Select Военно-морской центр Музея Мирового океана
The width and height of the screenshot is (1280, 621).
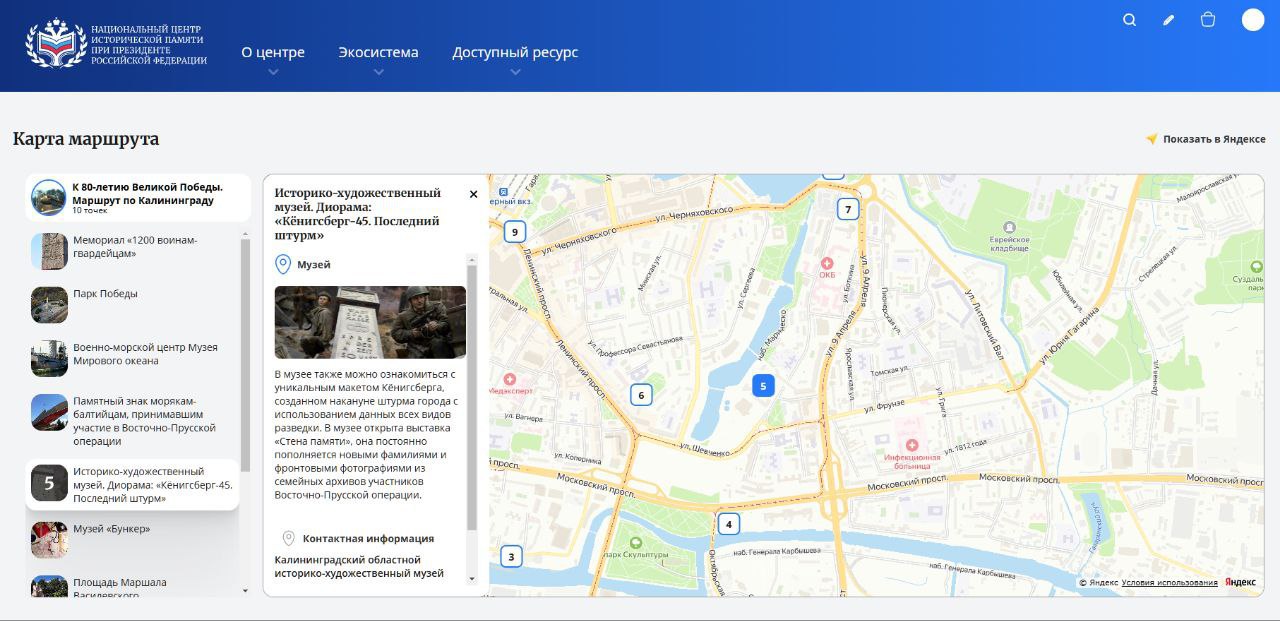point(134,358)
